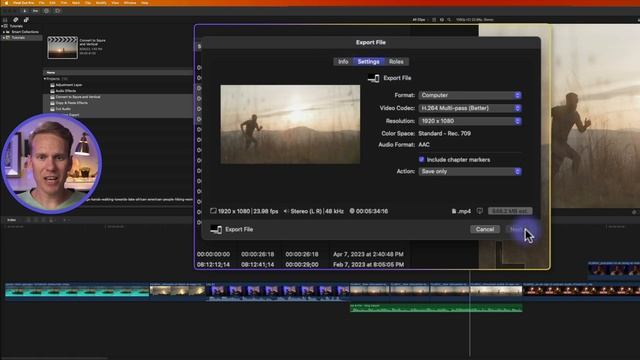
Task: Click the green audio clip in the timeline
Action: pyautogui.click(x=436, y=308)
